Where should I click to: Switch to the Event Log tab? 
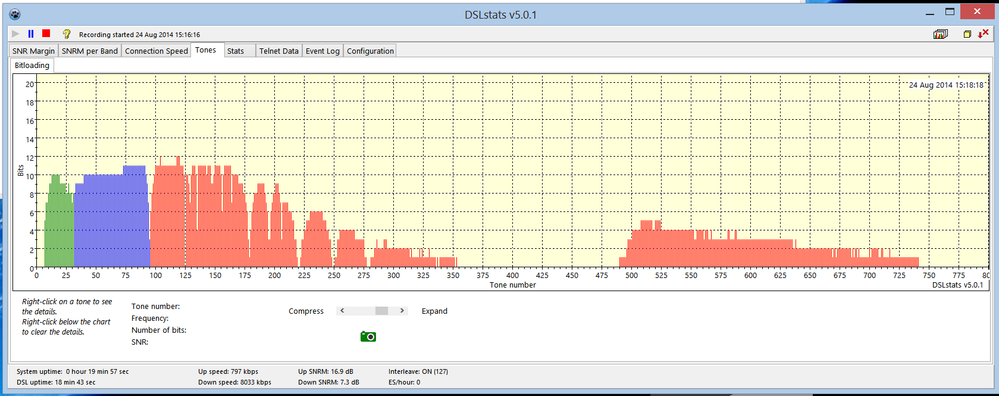coord(323,51)
